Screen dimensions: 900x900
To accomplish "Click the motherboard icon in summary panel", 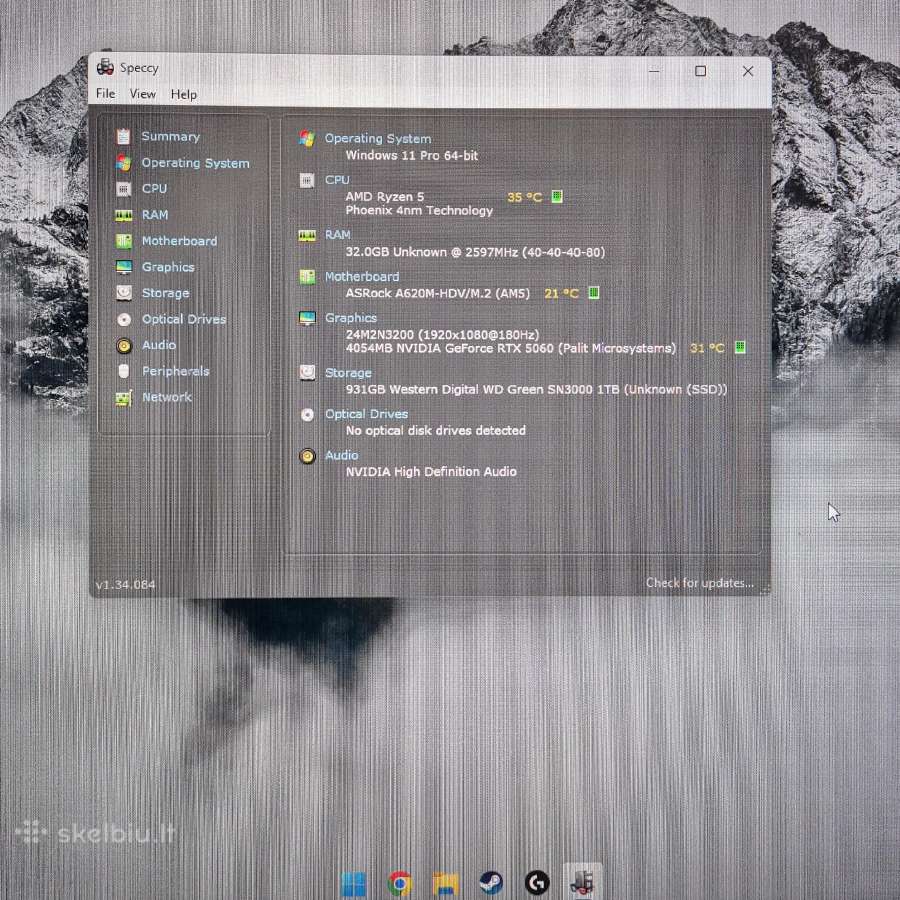I will point(307,277).
